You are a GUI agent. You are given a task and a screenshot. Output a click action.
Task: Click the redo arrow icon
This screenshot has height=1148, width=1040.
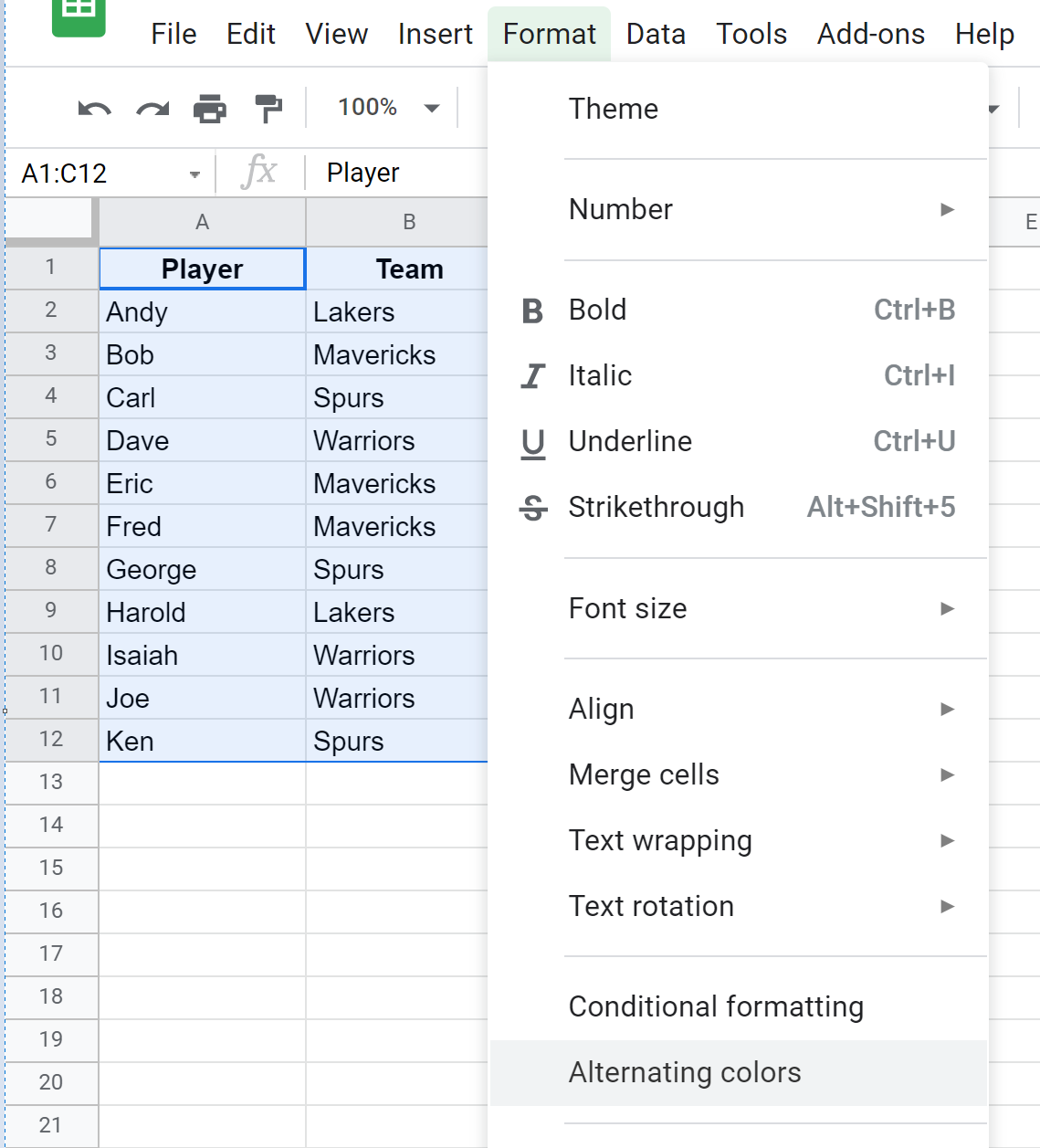pos(152,110)
